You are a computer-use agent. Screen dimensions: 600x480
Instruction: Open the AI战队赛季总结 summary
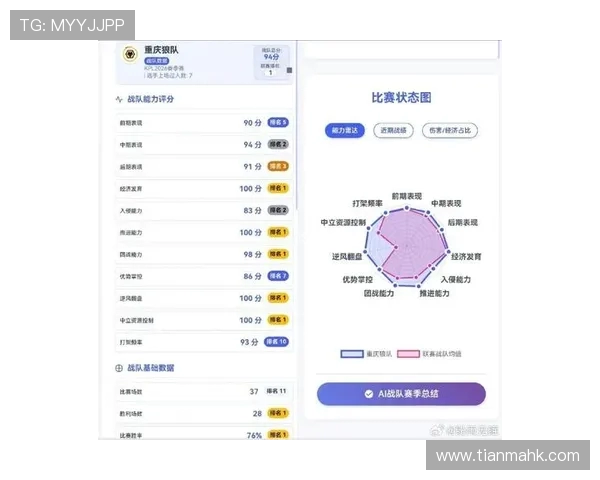401,394
